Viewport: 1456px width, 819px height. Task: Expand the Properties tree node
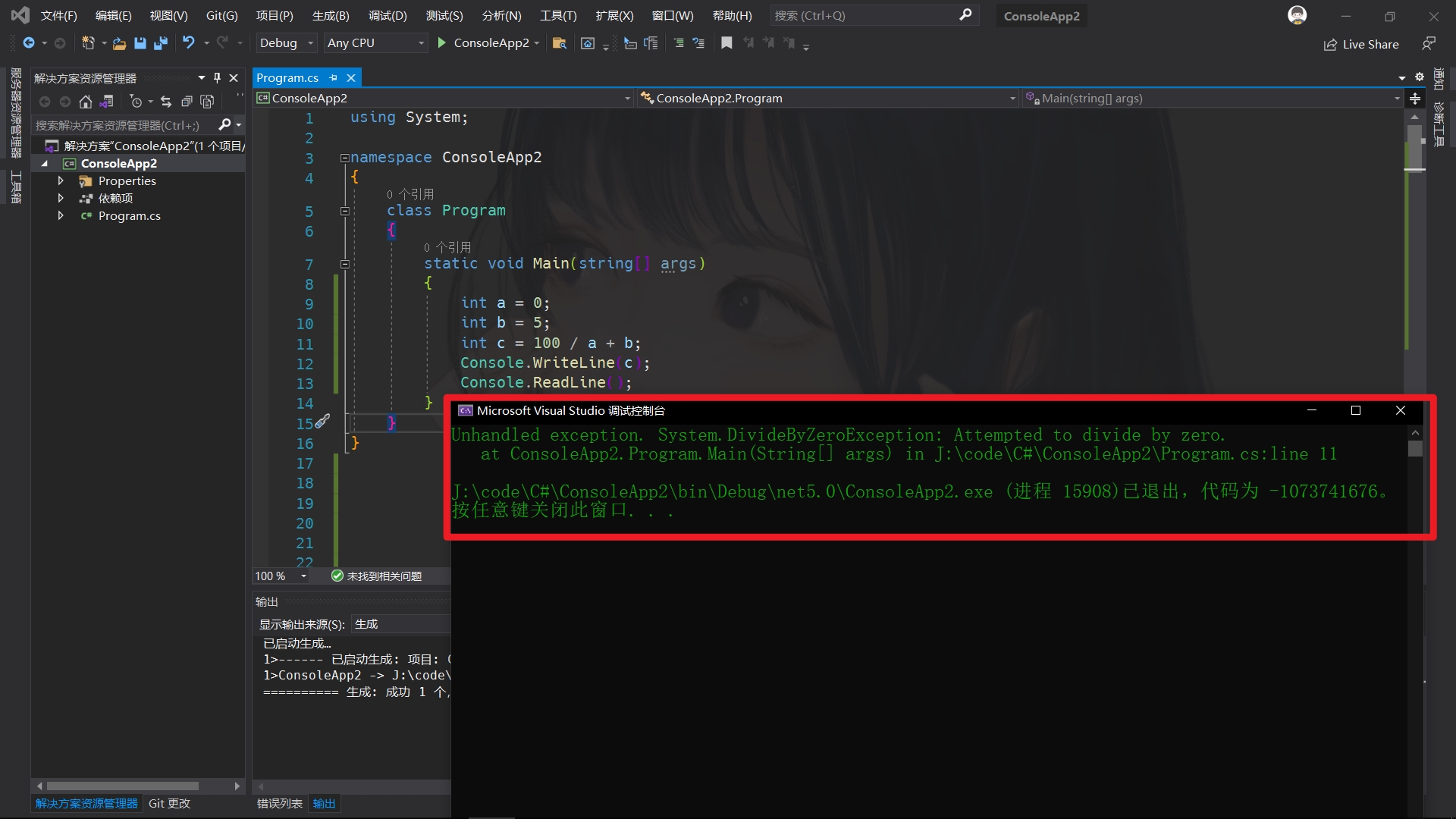[61, 180]
